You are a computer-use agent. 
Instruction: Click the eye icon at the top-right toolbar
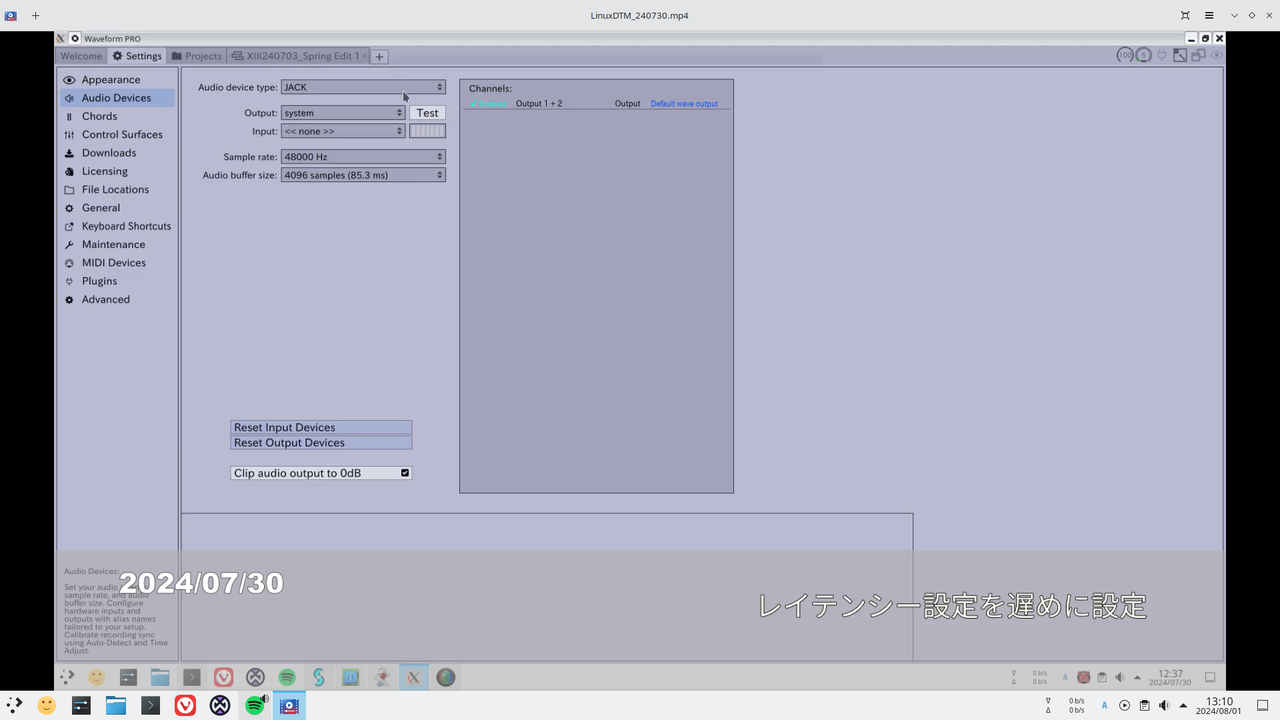coord(1216,56)
